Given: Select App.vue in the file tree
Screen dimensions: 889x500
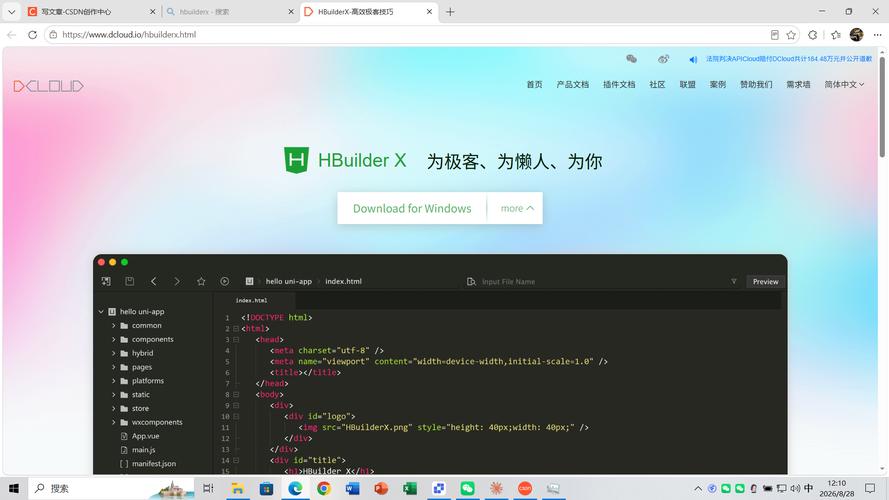Looking at the screenshot, I should [145, 436].
